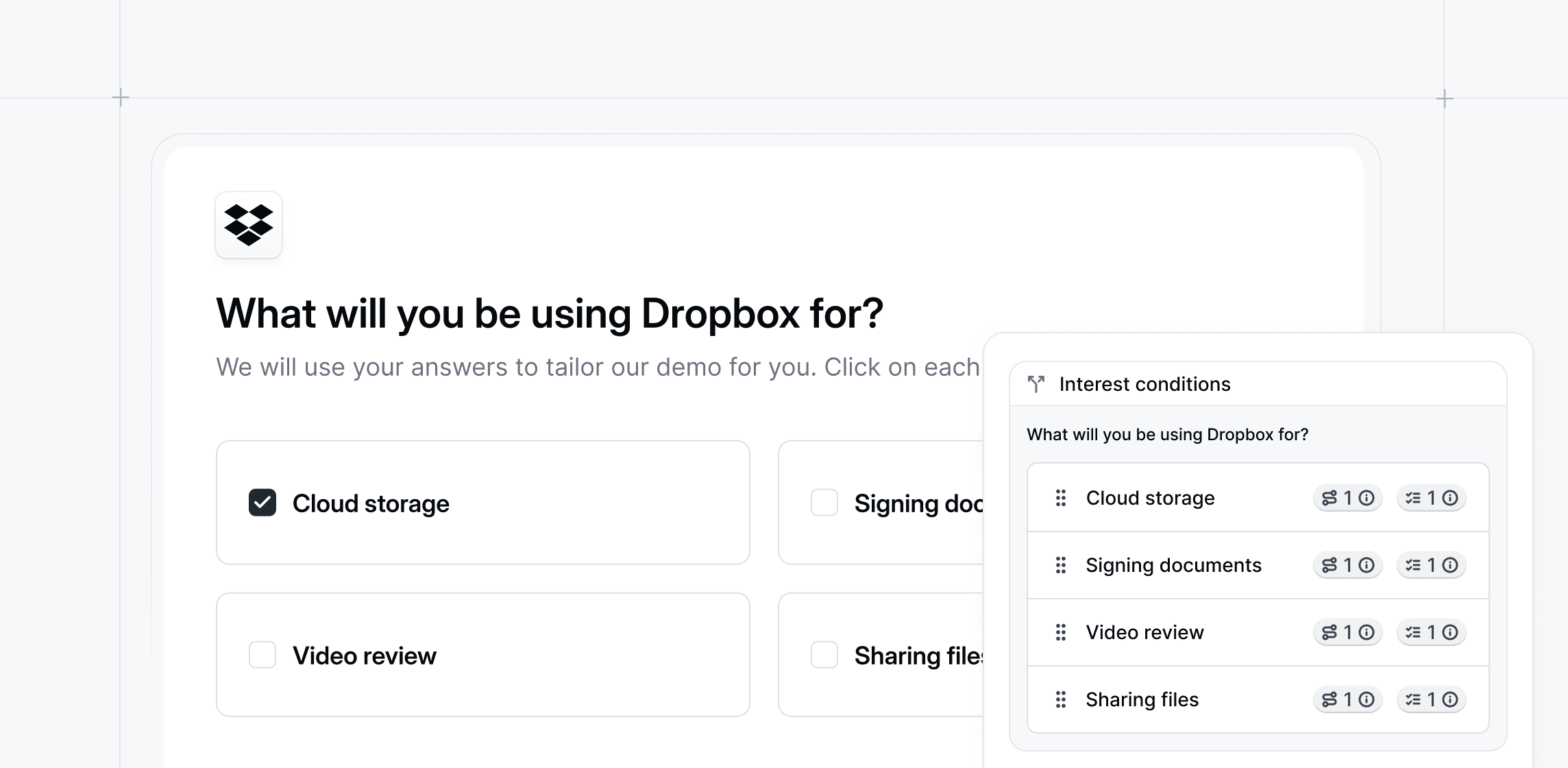This screenshot has width=1568, height=768.
Task: Tick the Signing documents checkbox
Action: pos(824,503)
